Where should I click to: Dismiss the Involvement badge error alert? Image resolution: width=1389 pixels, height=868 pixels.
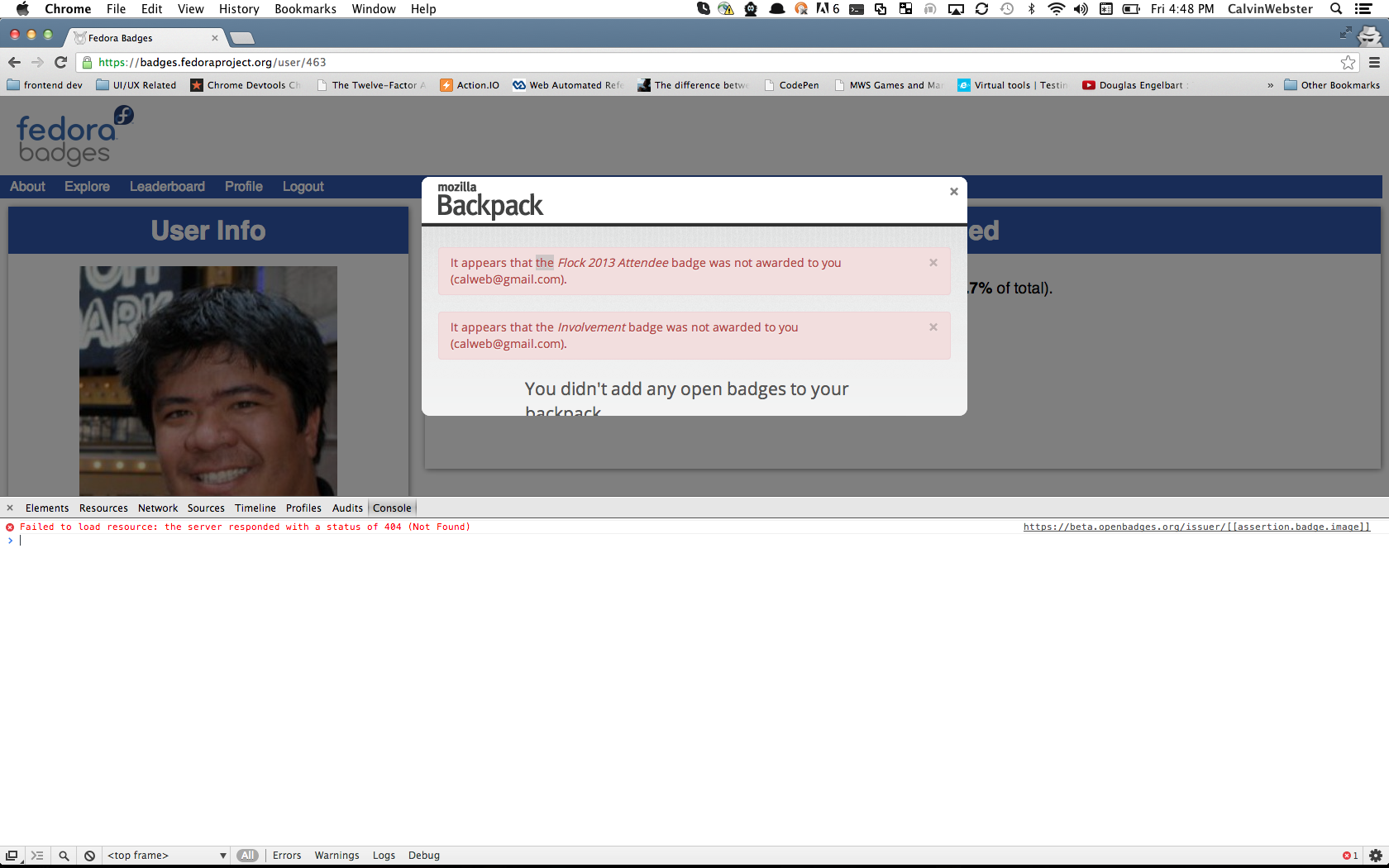933,327
